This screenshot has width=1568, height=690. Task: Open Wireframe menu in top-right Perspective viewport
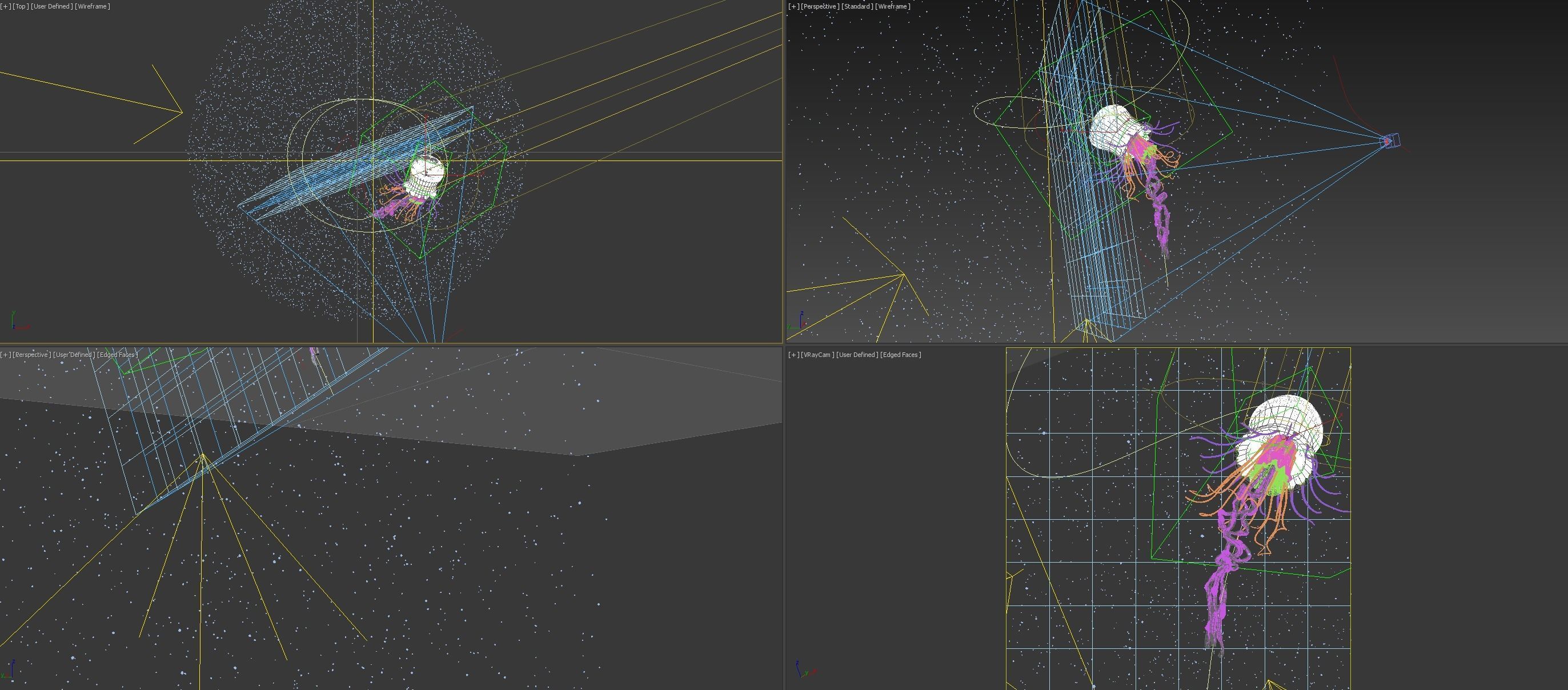click(x=893, y=6)
